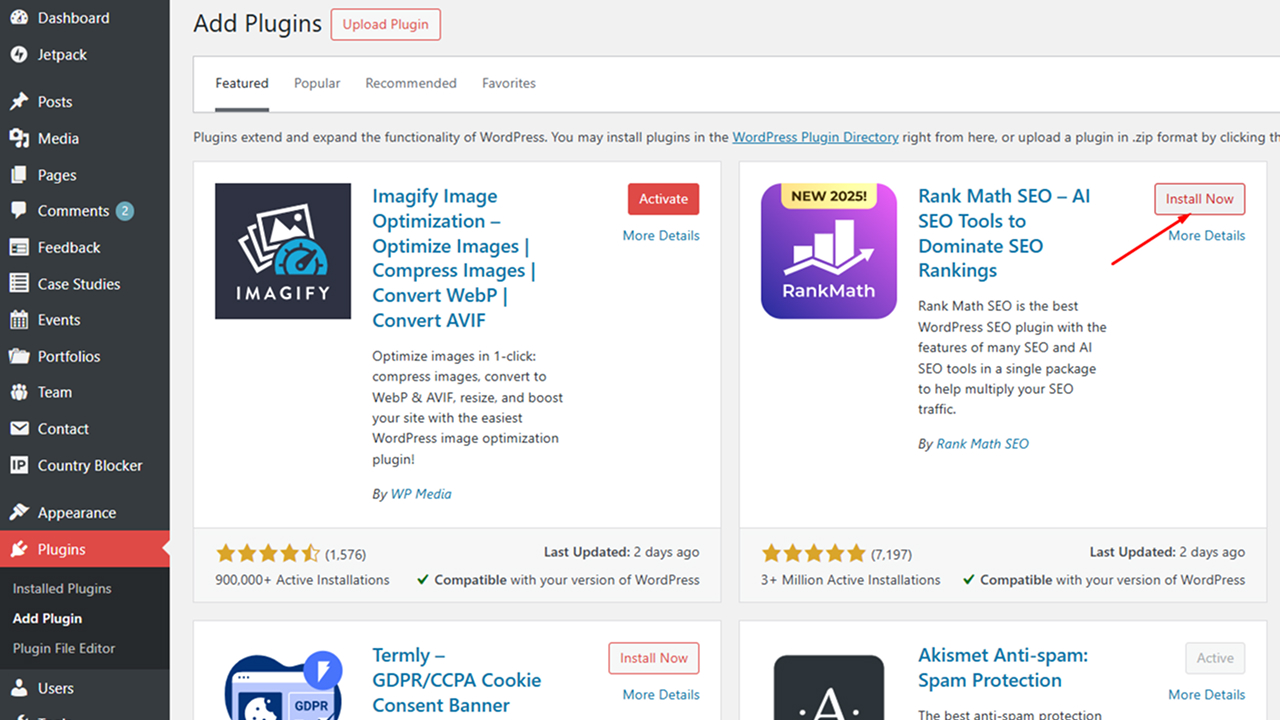Click the RankMath plugin thumbnail

tap(828, 251)
